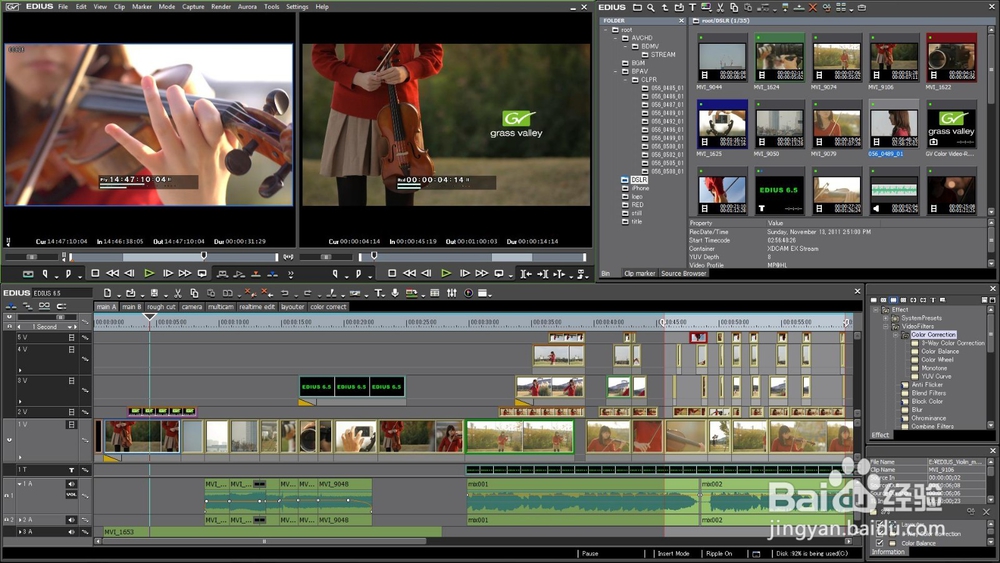1000x563 pixels.
Task: Toggle the Bin Window list icon
Action: pos(434,293)
